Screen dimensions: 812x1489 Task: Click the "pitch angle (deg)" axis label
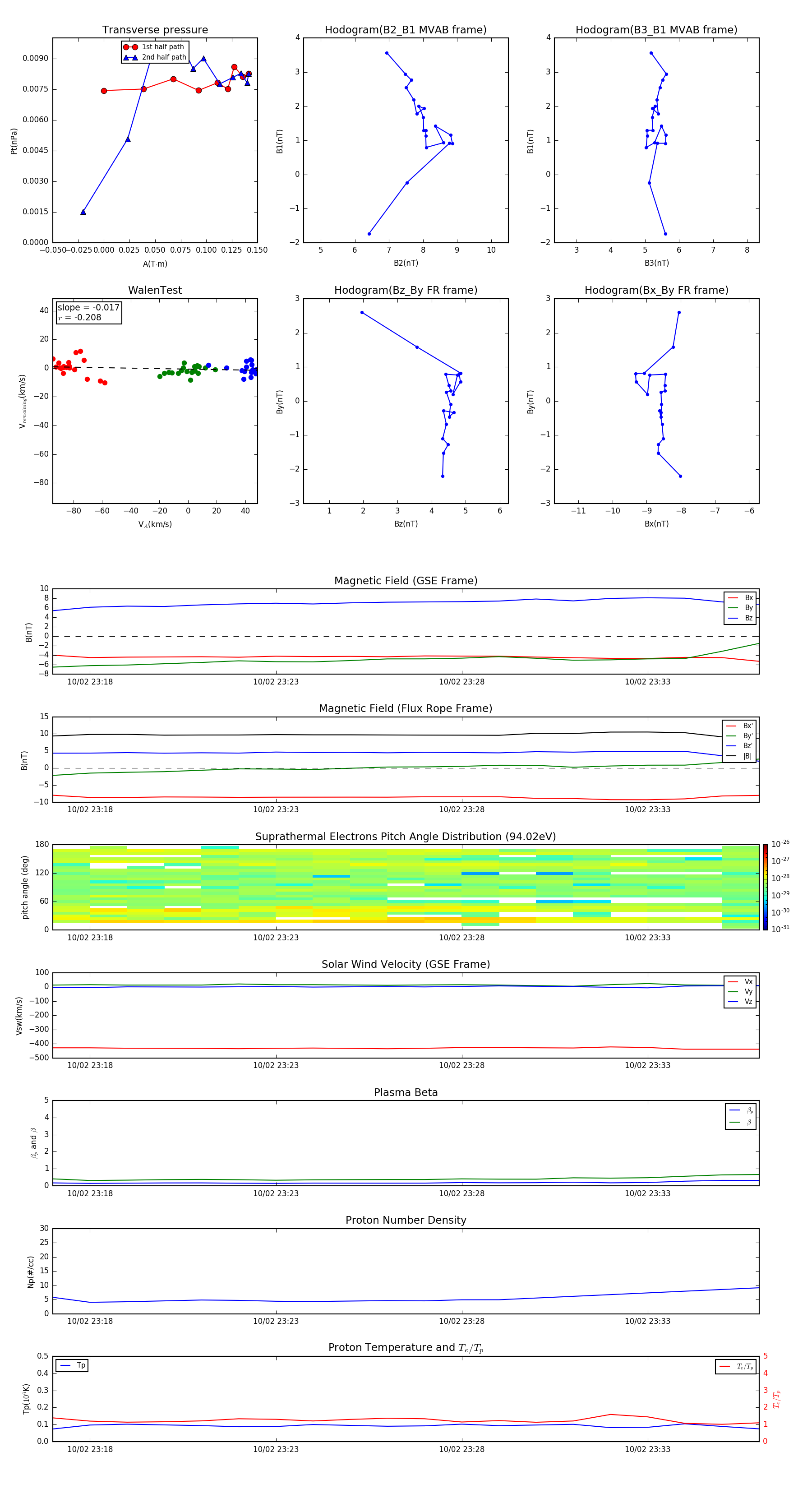click(x=25, y=887)
